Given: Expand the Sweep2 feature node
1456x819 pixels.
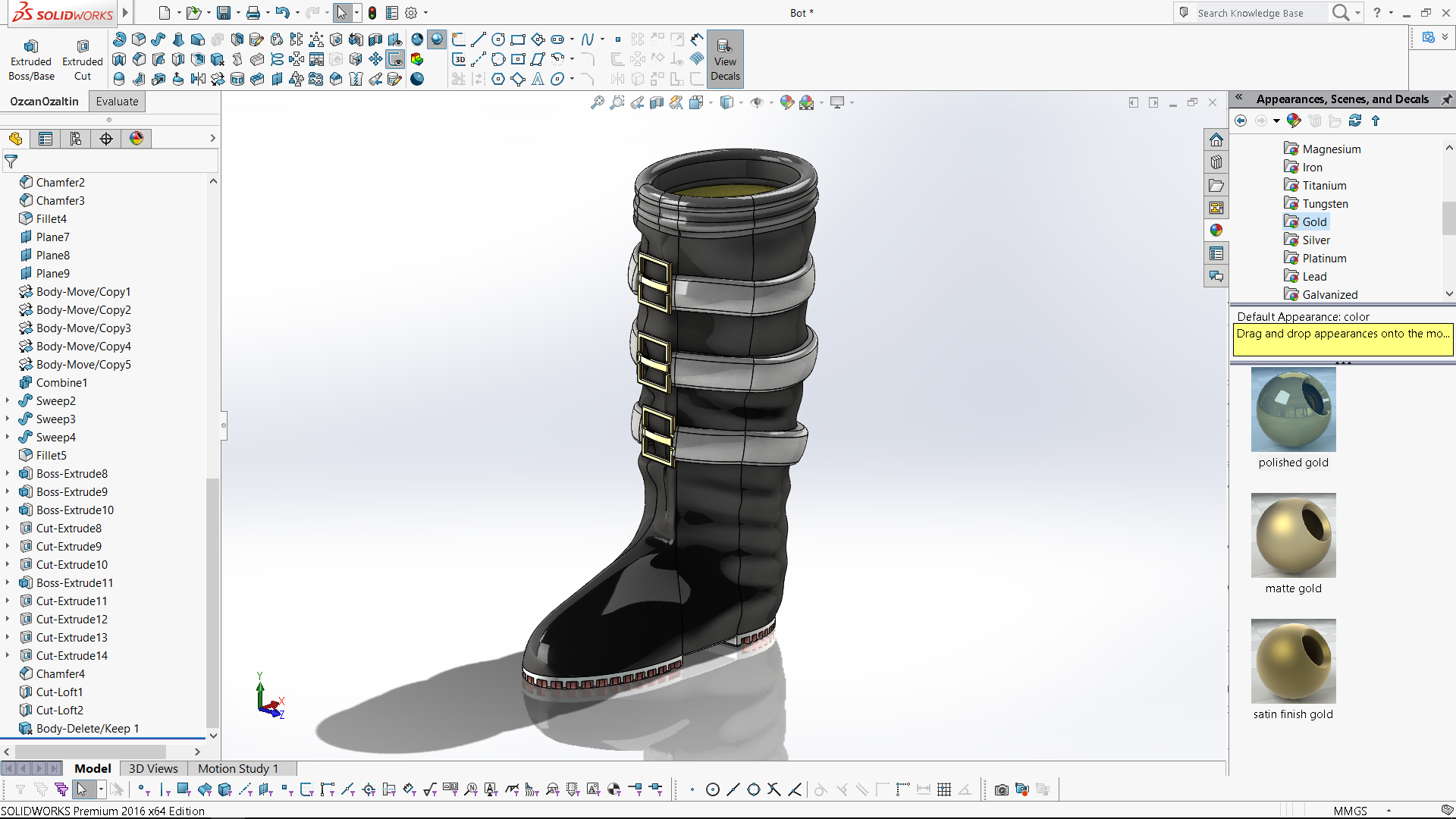Looking at the screenshot, I should (x=8, y=400).
